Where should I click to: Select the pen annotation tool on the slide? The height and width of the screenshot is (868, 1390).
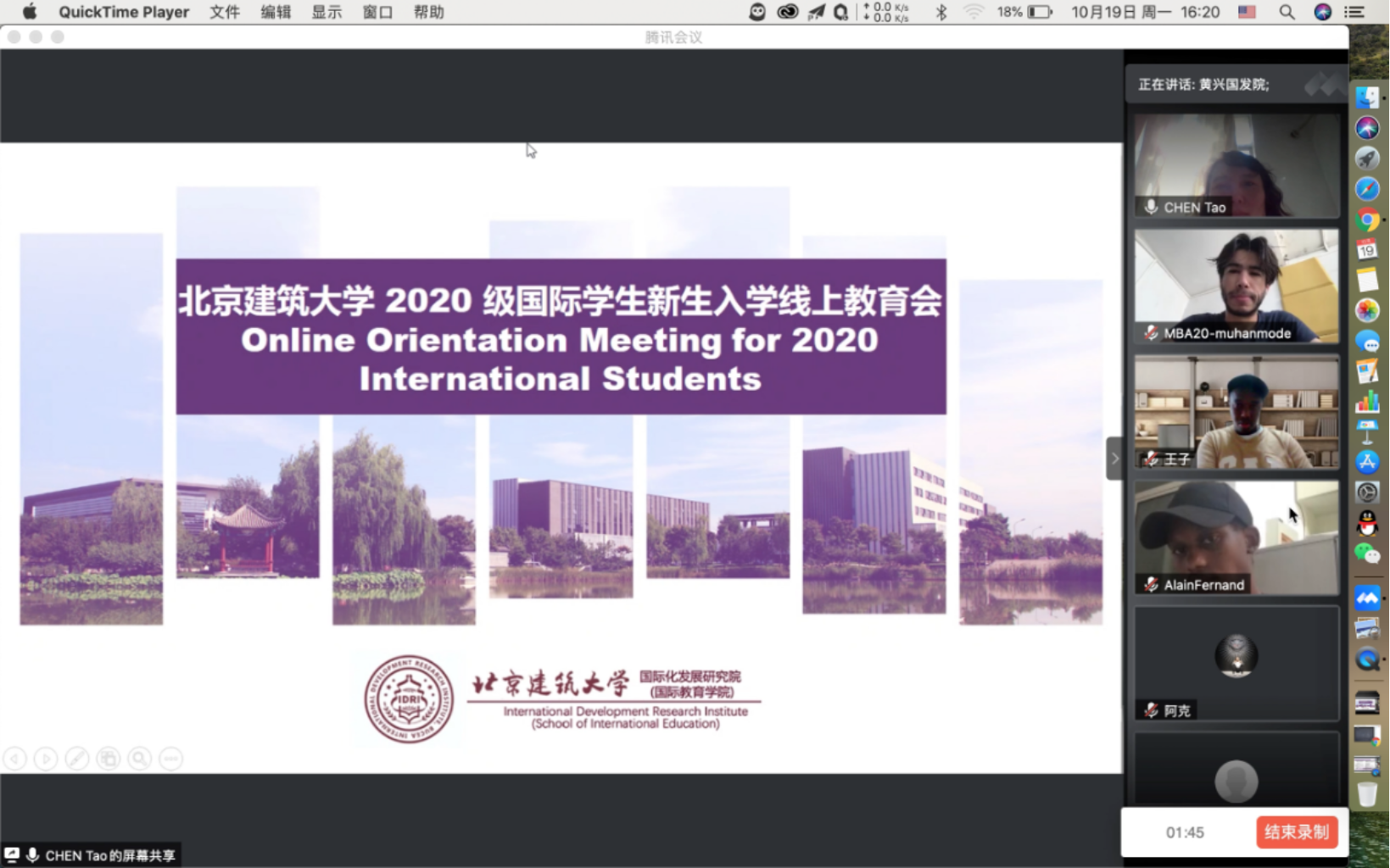(77, 759)
